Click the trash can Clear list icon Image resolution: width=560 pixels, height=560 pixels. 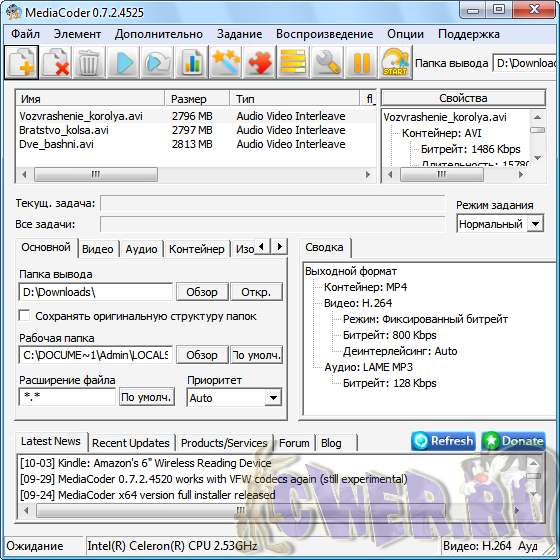[x=89, y=62]
